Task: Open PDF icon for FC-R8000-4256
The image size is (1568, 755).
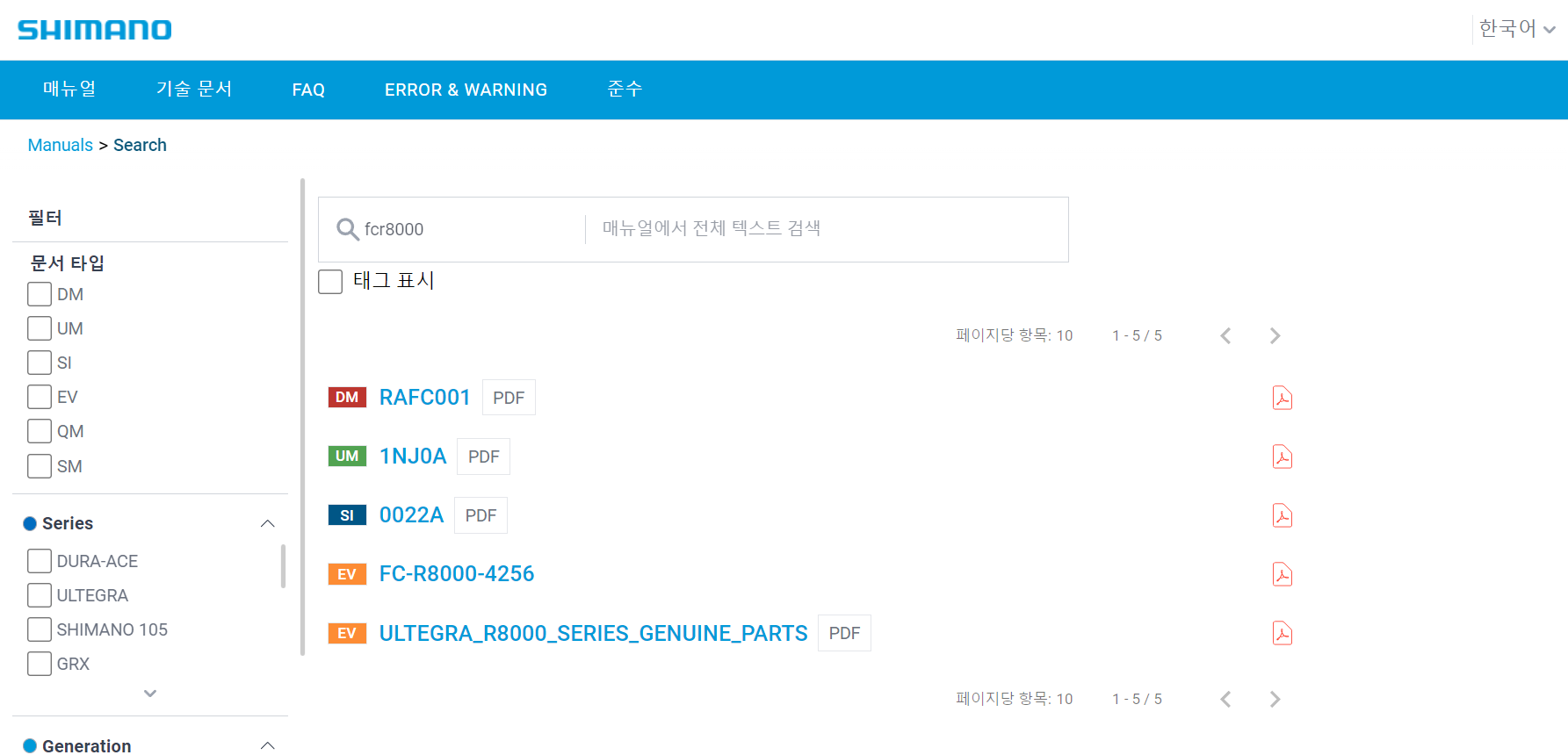Action: tap(1282, 574)
